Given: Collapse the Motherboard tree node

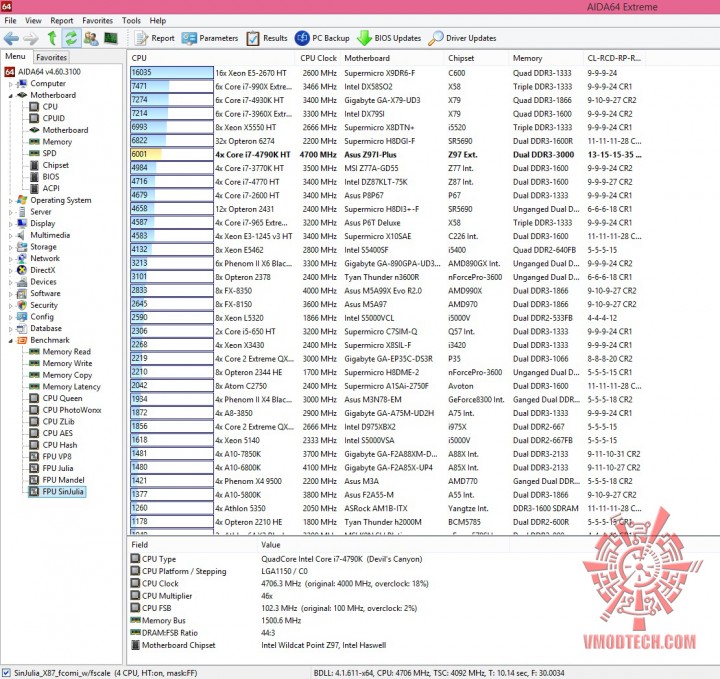Looking at the screenshot, I should 11,95.
